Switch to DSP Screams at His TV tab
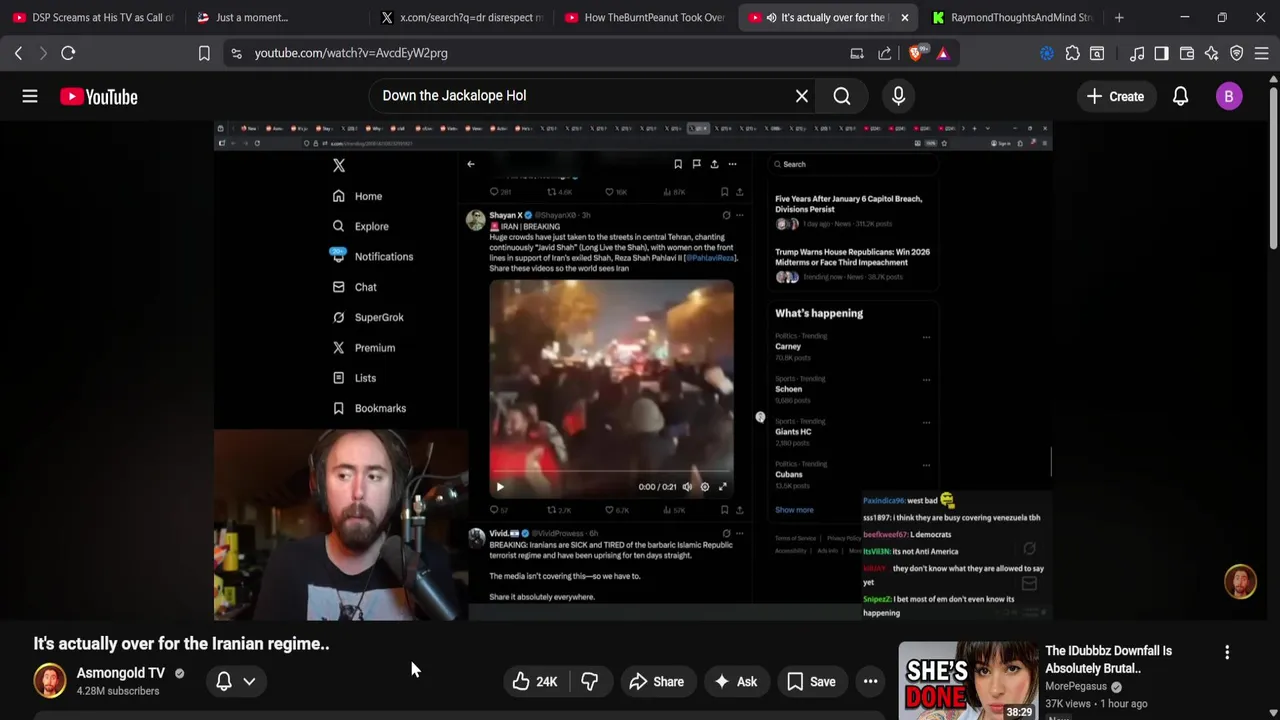The height and width of the screenshot is (720, 1280). click(x=93, y=17)
